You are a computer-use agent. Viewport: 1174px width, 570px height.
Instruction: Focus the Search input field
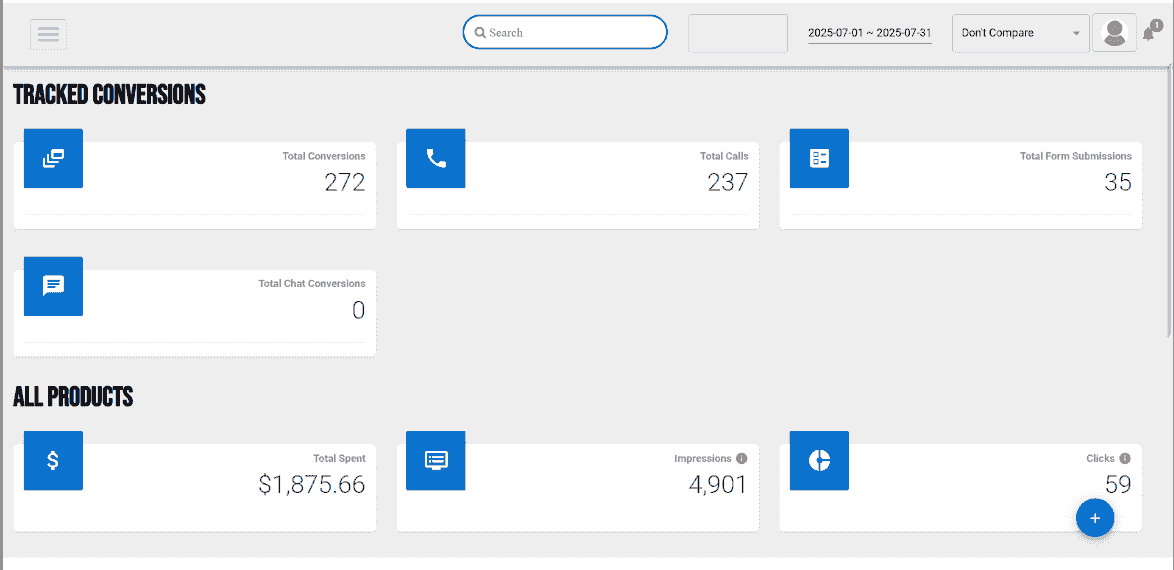tap(565, 32)
